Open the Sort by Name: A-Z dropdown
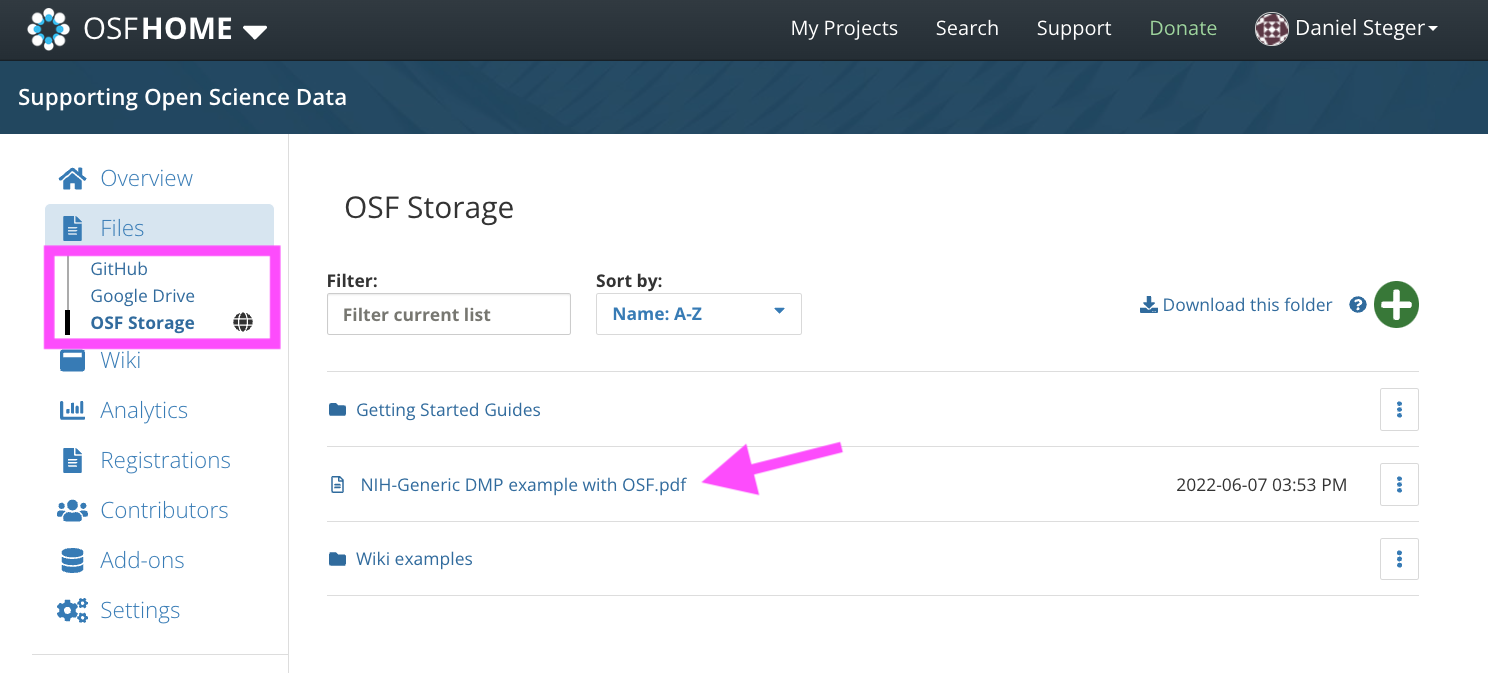1488x673 pixels. [x=698, y=314]
